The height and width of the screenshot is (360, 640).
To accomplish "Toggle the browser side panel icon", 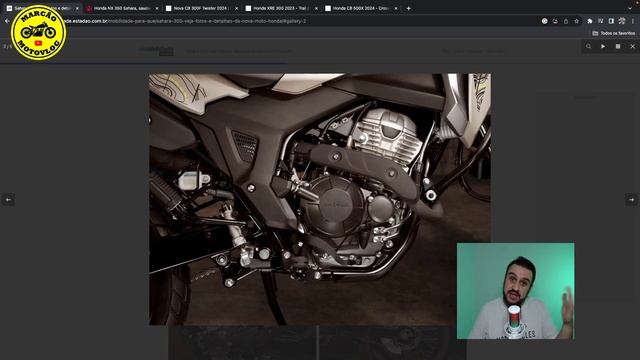I will (x=611, y=21).
